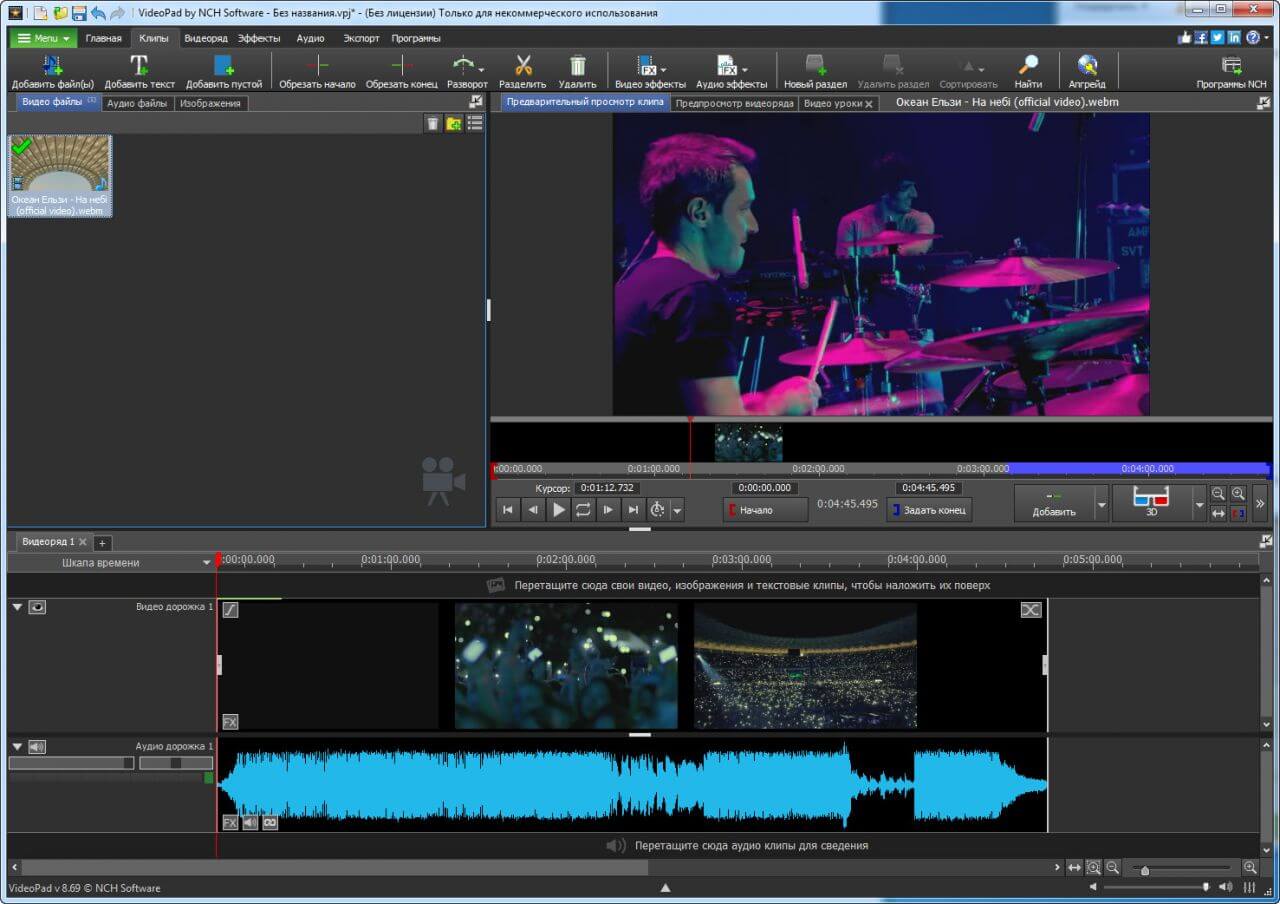Open the playback speed dropdown arrow
1280x904 pixels.
click(x=677, y=511)
